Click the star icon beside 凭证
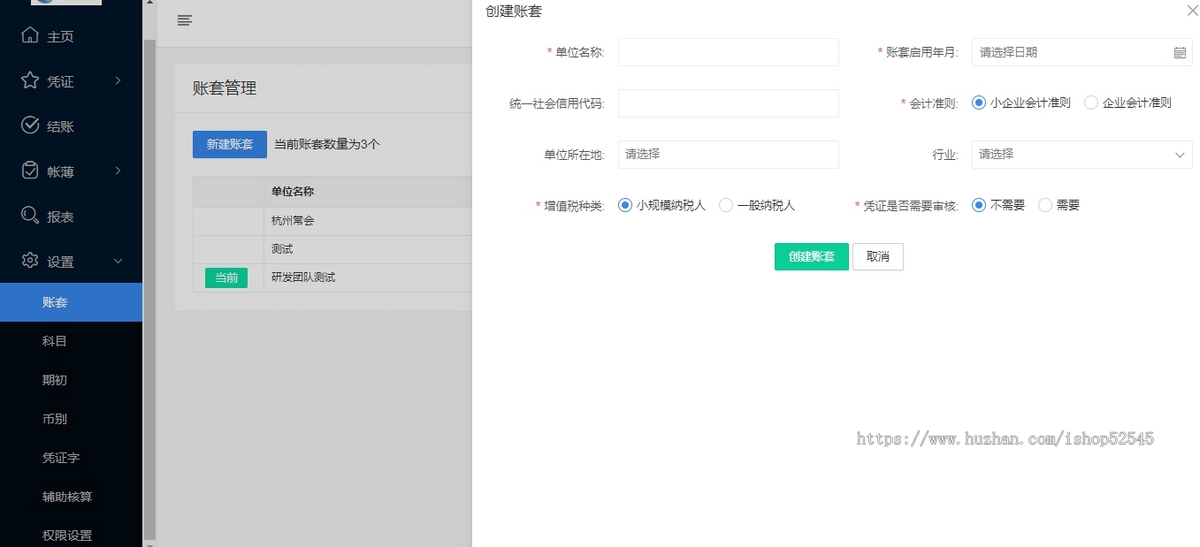 [30, 81]
